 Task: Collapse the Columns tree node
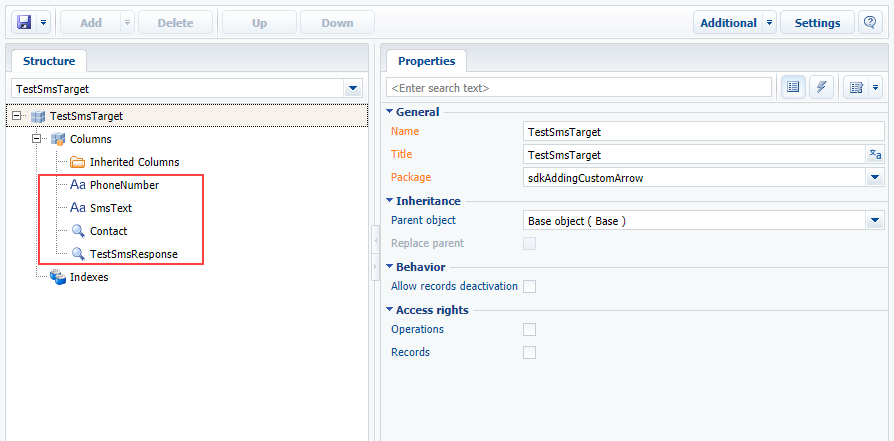coord(36,139)
